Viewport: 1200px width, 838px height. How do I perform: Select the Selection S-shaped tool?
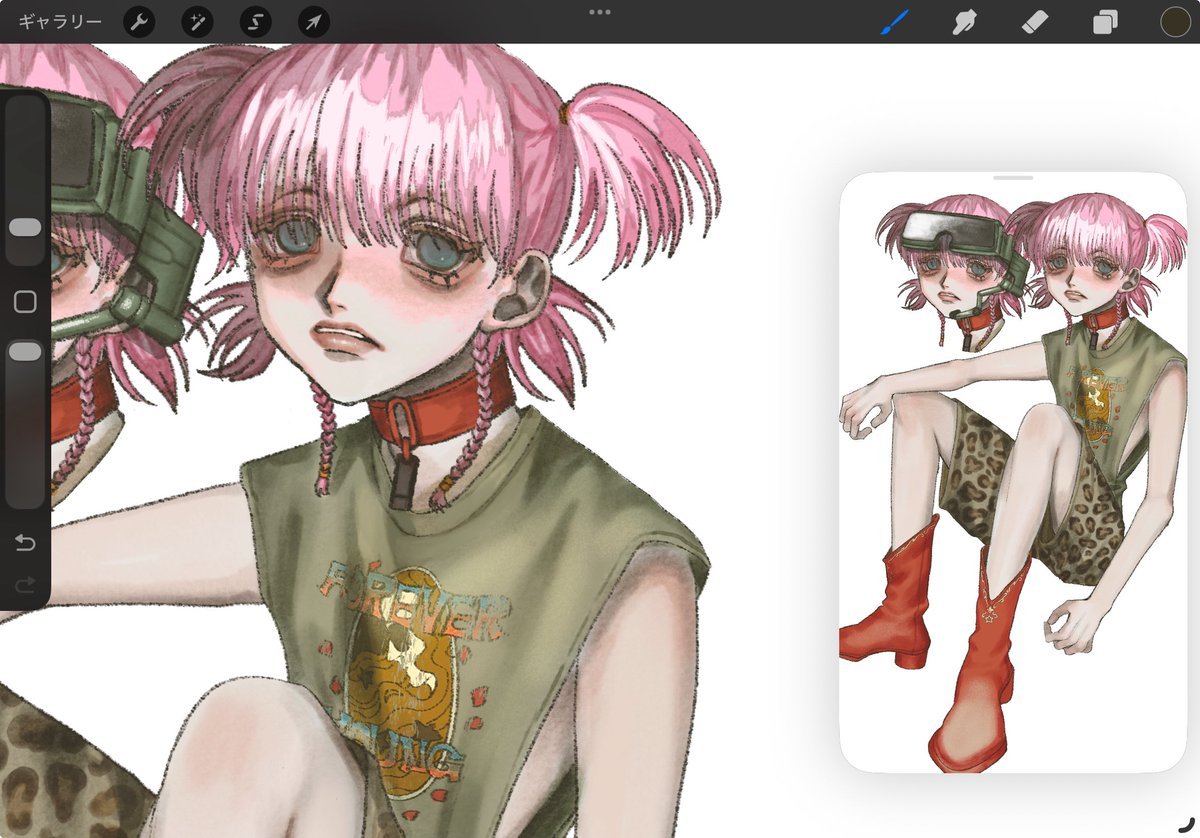256,21
